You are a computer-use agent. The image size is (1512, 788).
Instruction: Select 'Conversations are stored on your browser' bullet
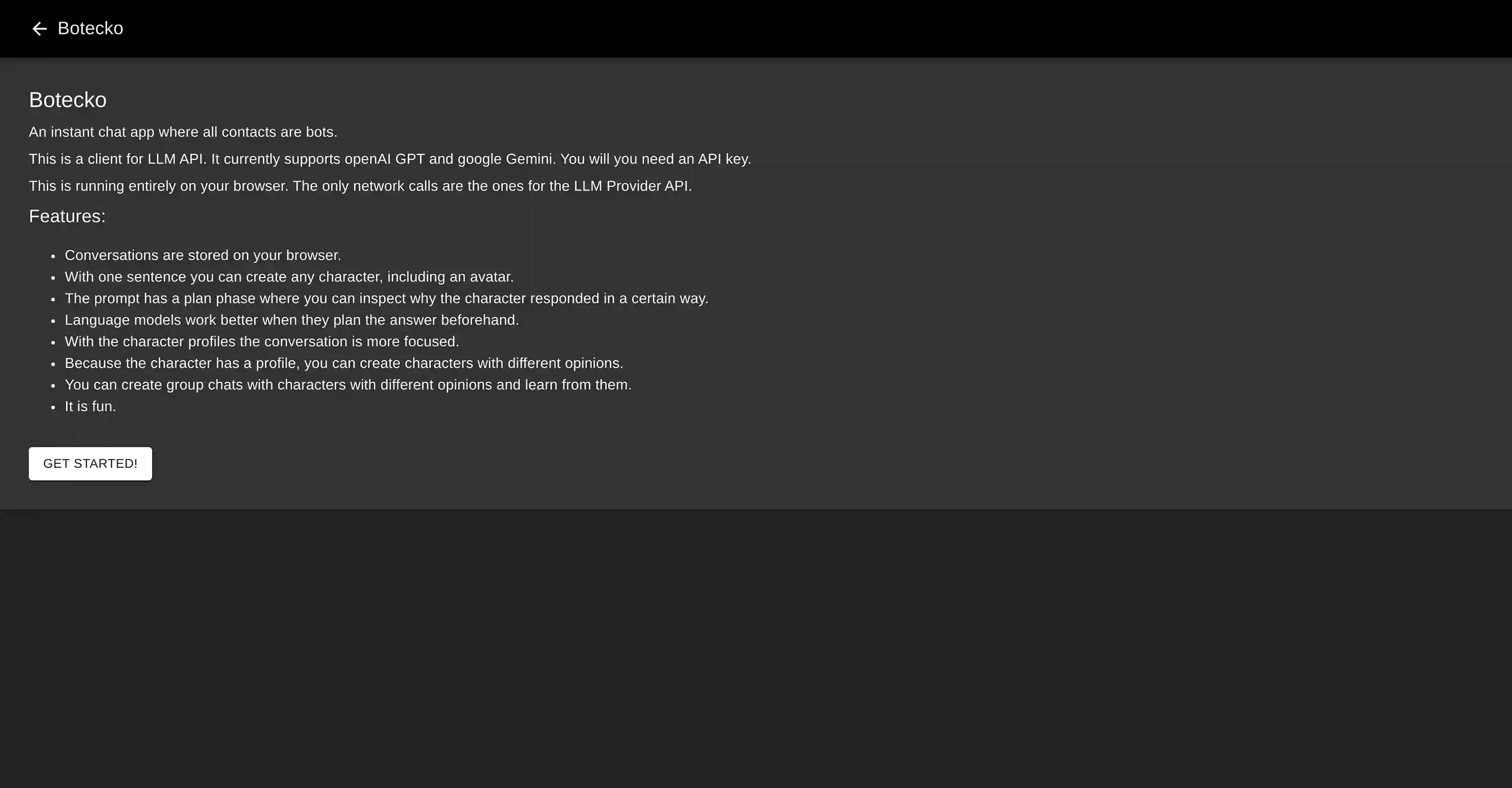click(203, 255)
